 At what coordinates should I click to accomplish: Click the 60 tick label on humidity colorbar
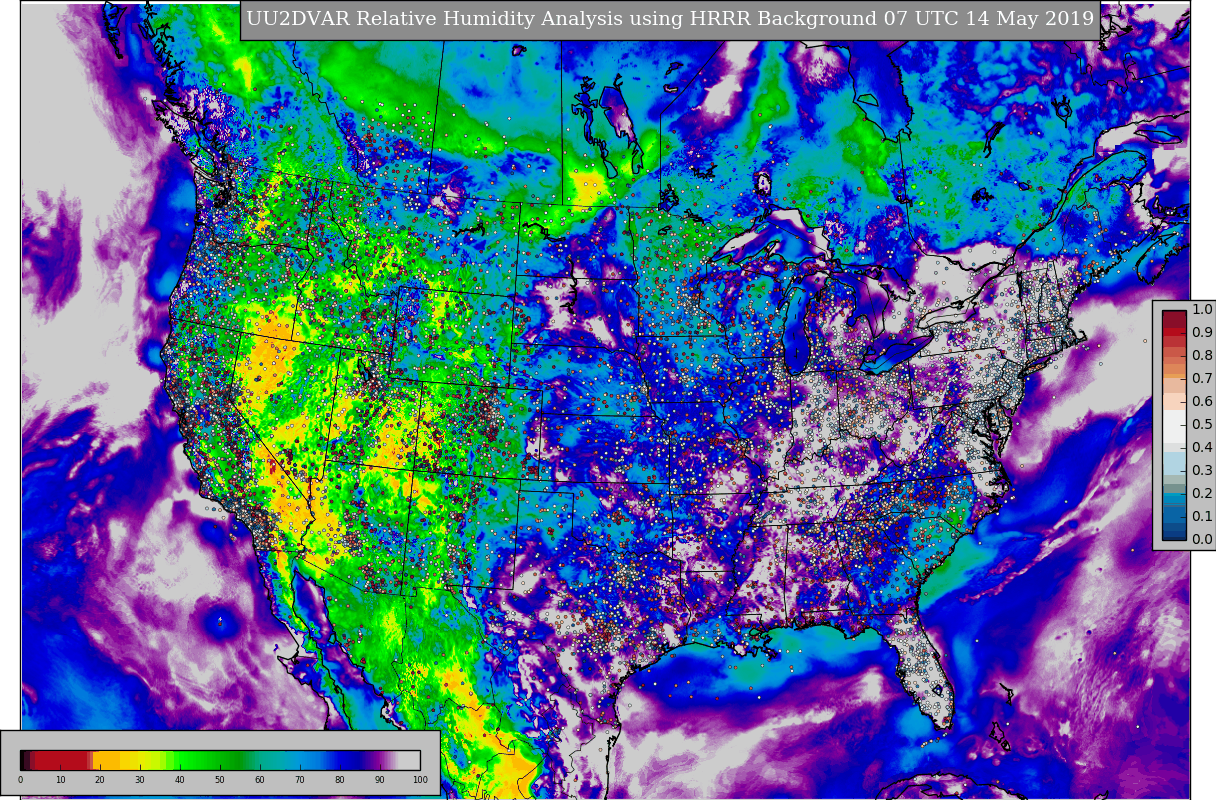tap(260, 780)
